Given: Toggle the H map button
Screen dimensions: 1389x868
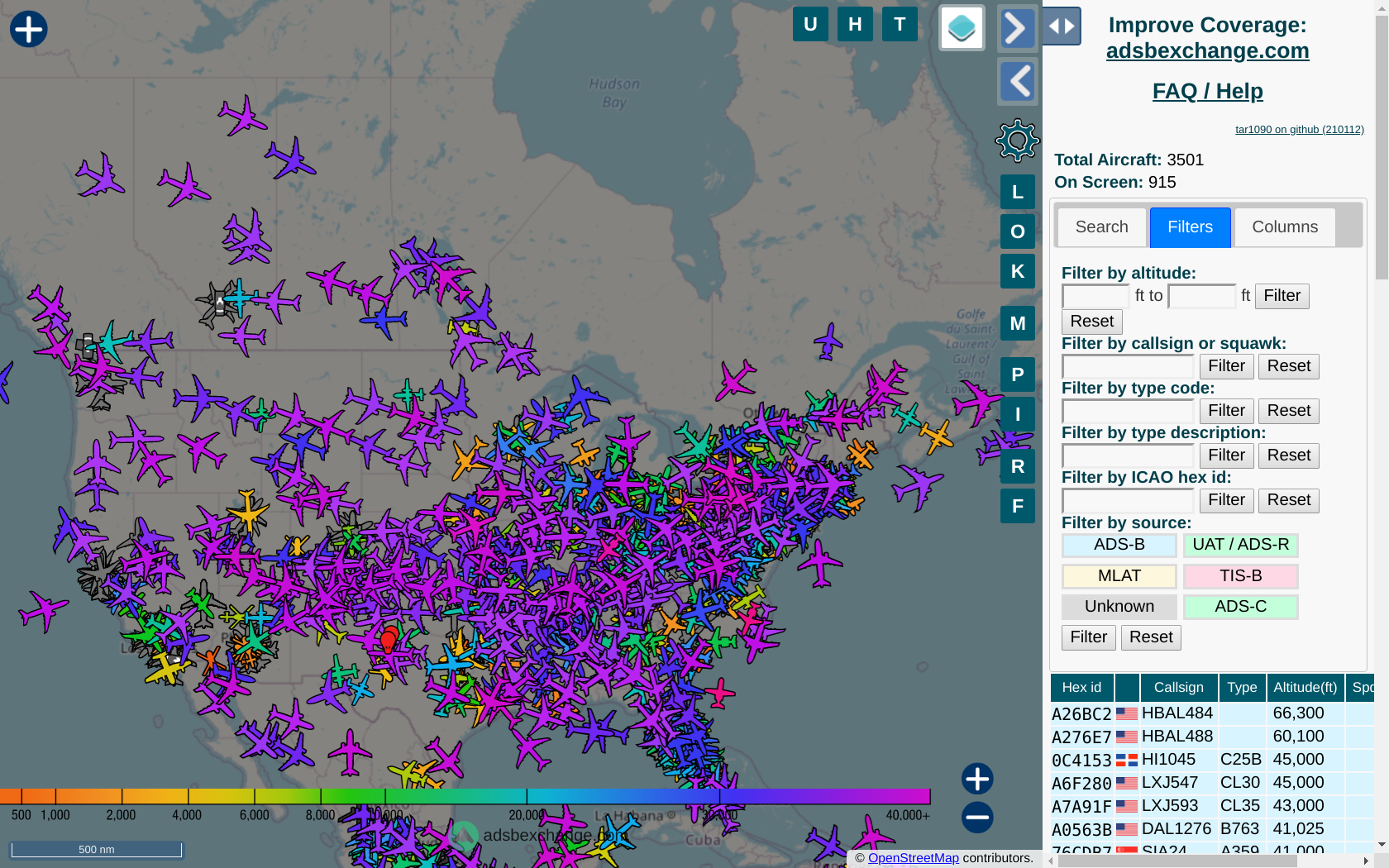Looking at the screenshot, I should coord(855,24).
